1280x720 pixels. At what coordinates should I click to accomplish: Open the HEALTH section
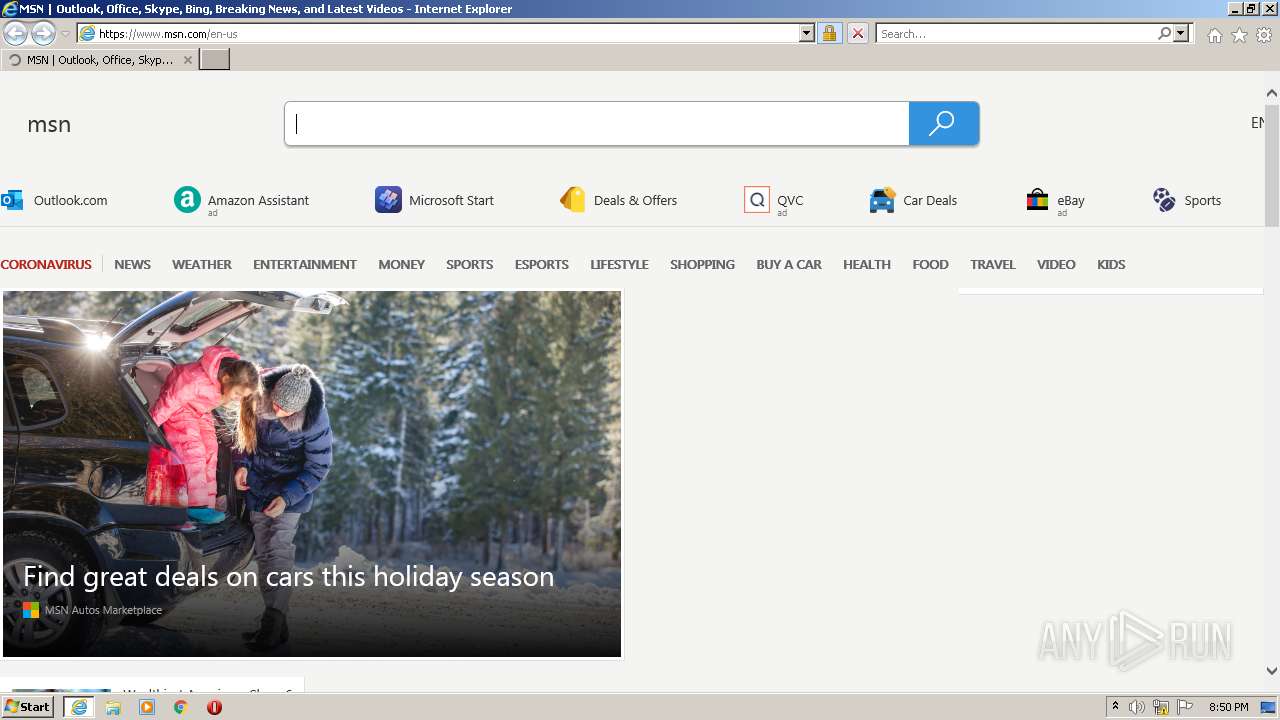866,264
